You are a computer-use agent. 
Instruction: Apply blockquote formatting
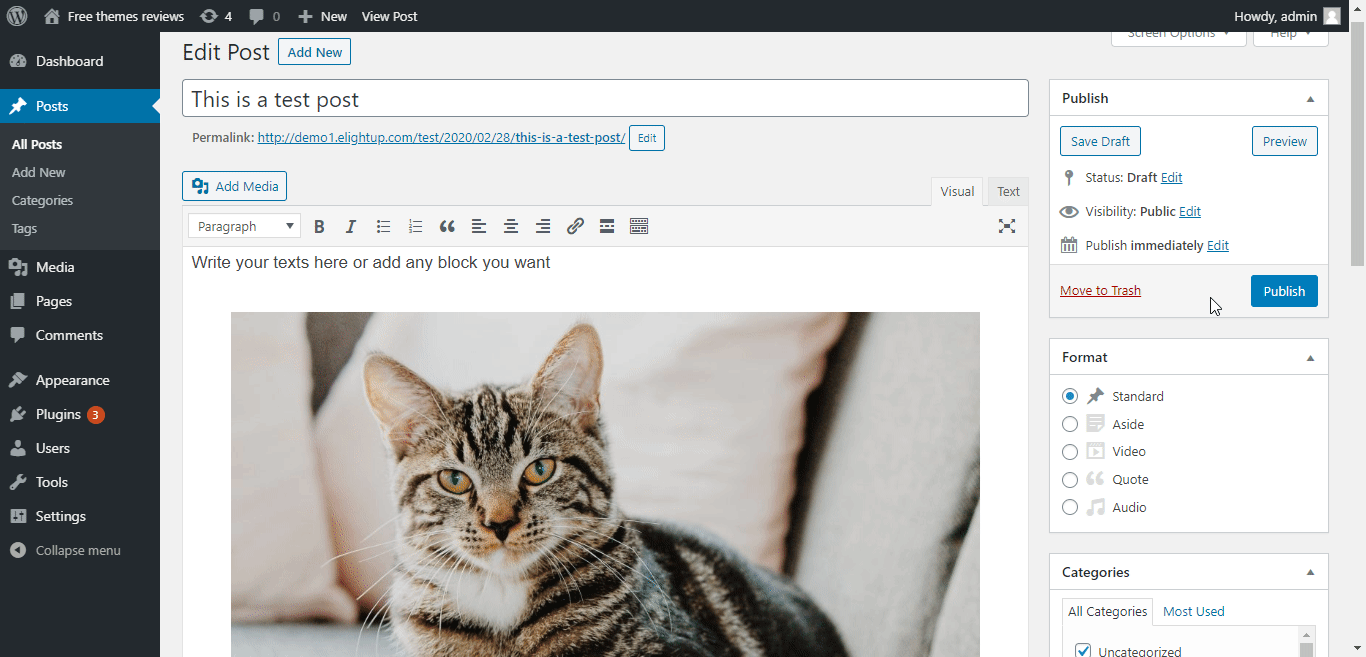447,226
